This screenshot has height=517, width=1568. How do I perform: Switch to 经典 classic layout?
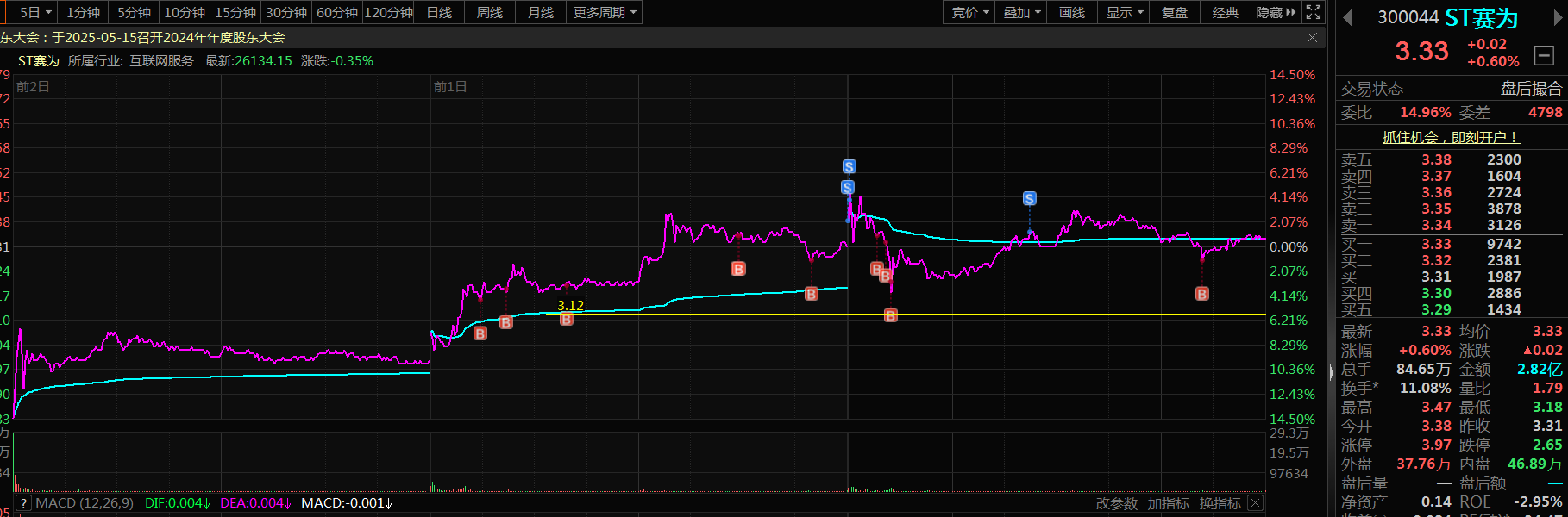(x=1226, y=12)
